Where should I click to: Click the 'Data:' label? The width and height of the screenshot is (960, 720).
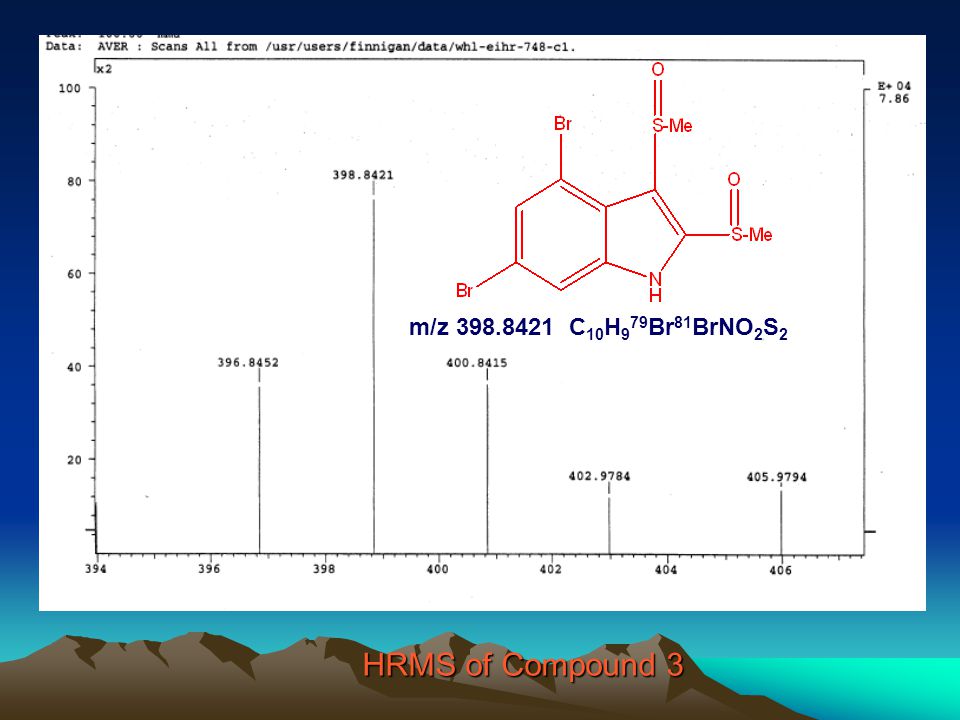(64, 47)
